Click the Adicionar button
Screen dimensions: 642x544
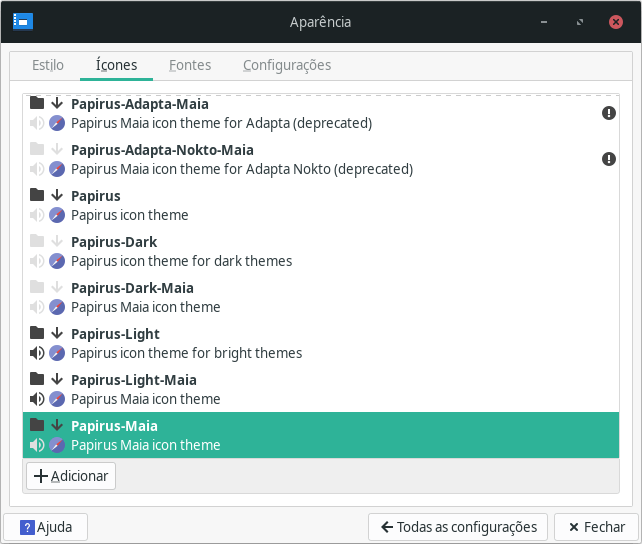coord(71,476)
